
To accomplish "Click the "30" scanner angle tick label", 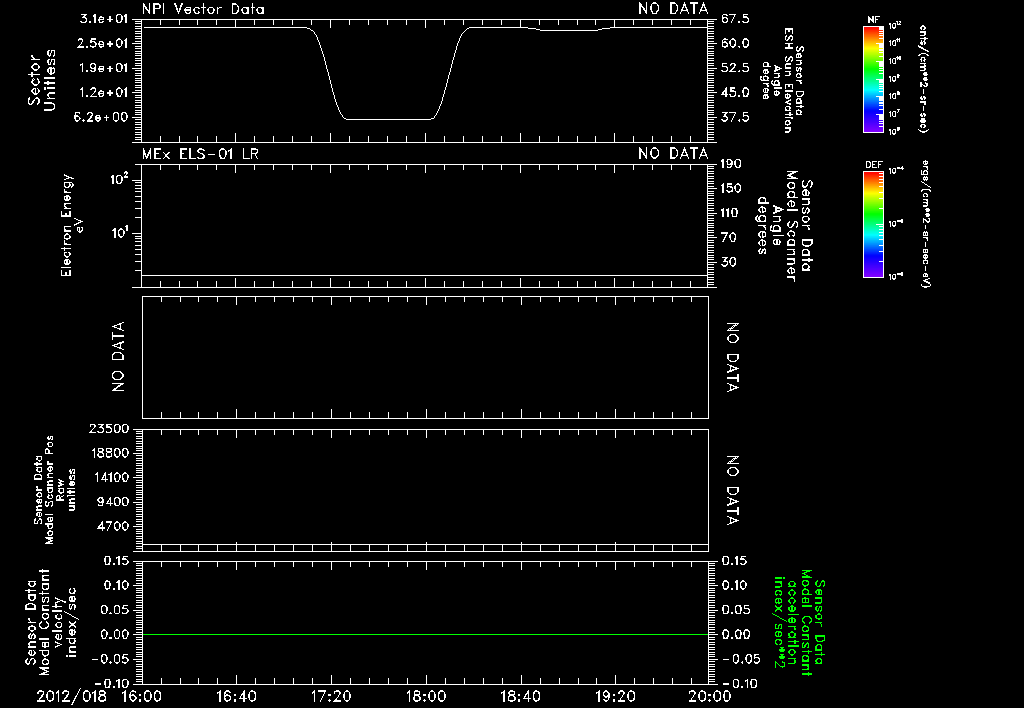I will (x=728, y=262).
